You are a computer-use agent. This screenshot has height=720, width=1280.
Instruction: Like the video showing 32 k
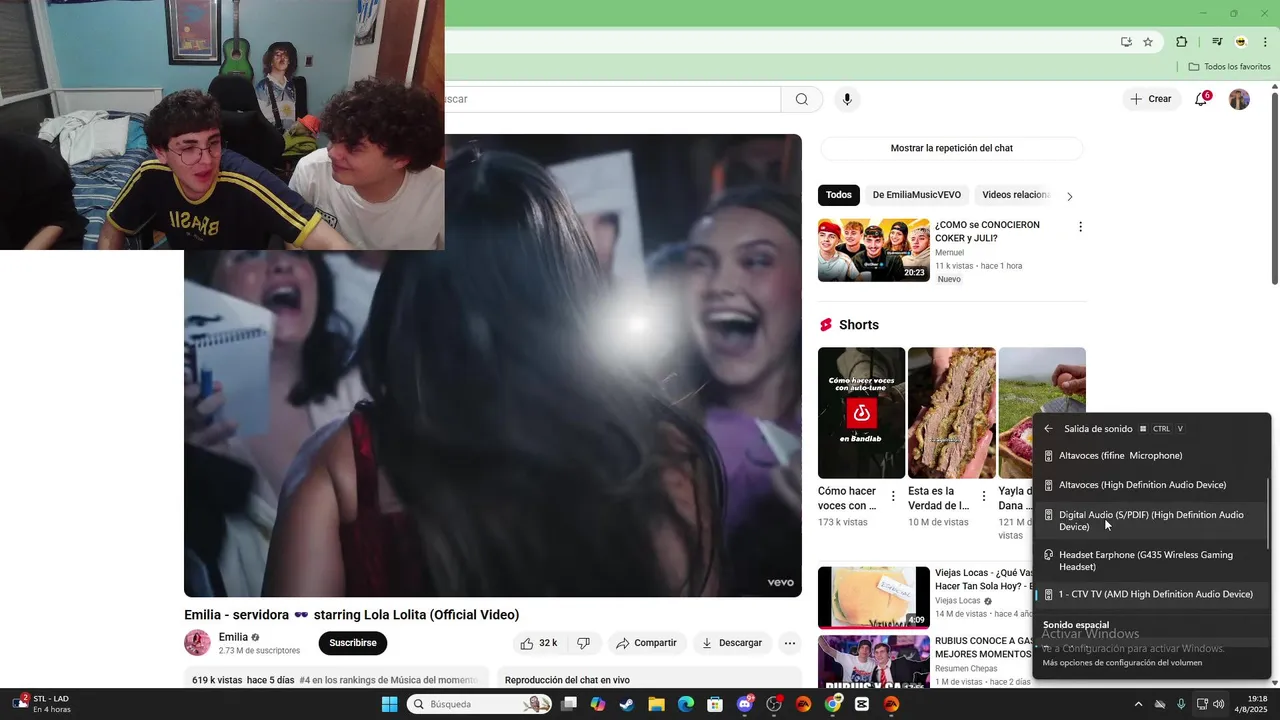[x=538, y=643]
